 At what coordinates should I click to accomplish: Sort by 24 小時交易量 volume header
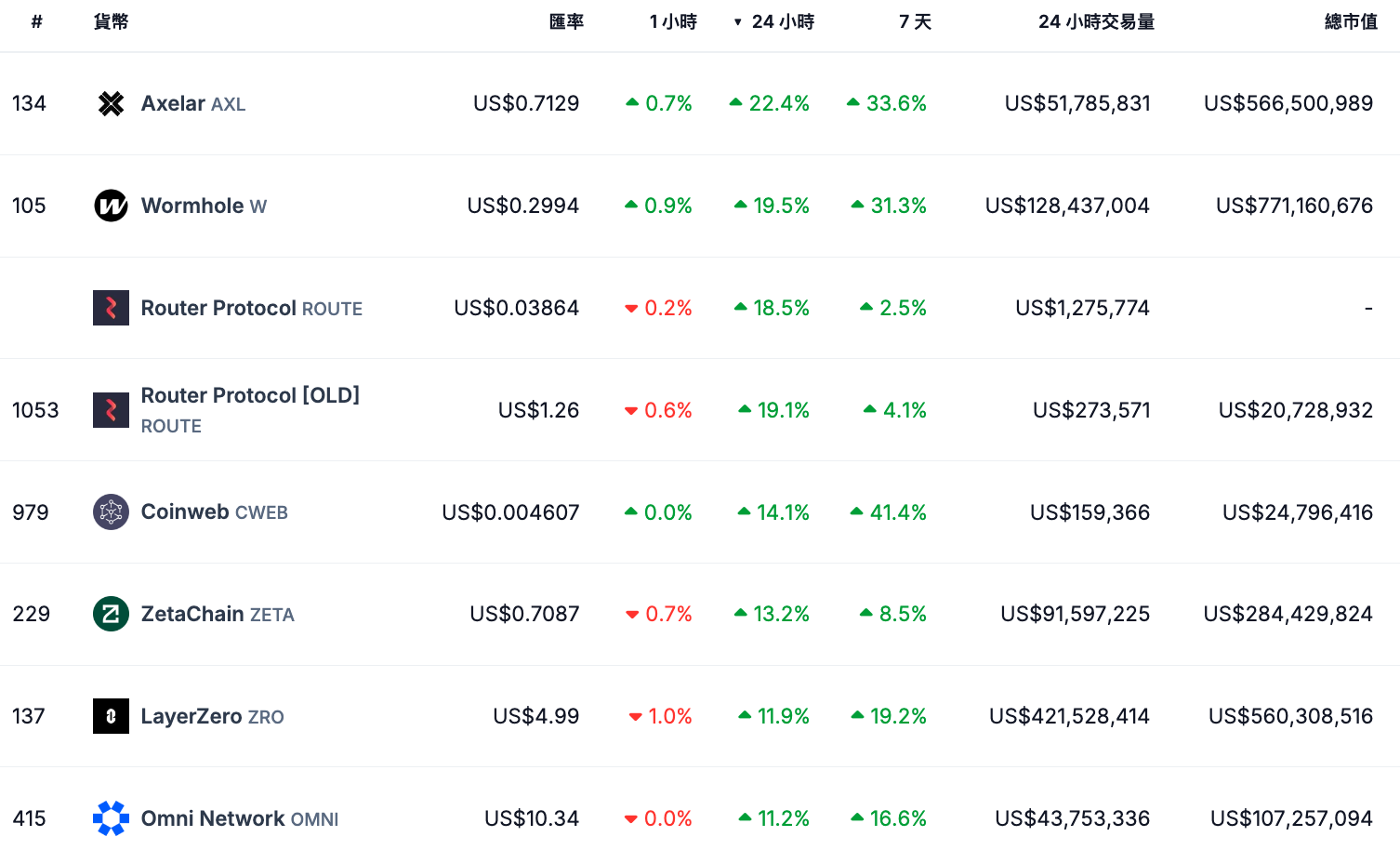[x=1096, y=21]
